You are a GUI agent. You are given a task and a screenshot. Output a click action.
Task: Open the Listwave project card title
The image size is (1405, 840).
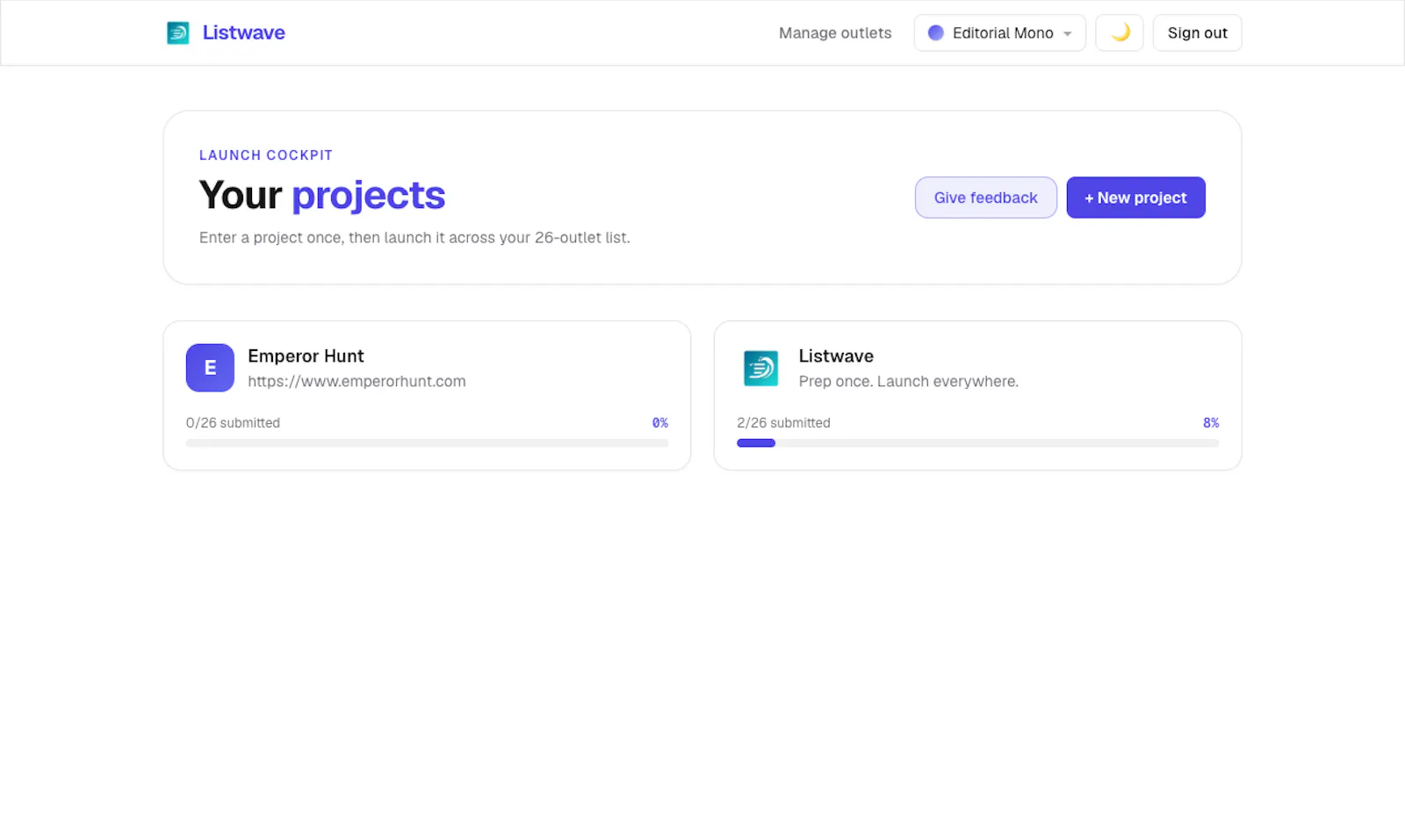coord(836,355)
